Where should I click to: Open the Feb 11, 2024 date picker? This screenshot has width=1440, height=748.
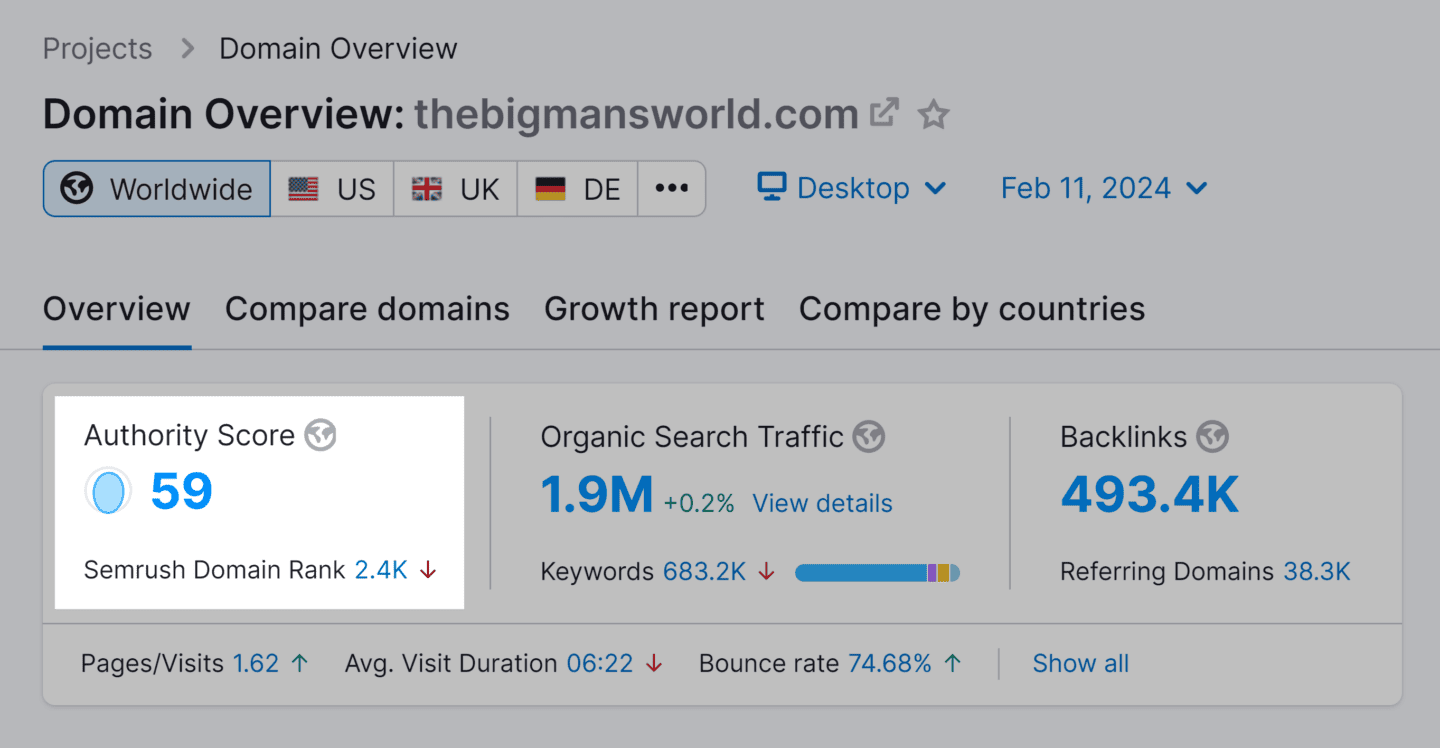[1102, 187]
